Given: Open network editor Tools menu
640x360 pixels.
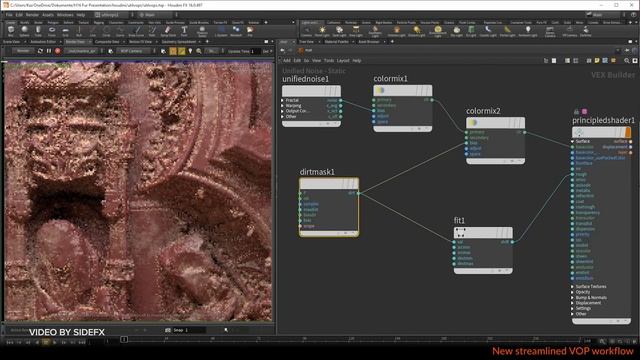Looking at the screenshot, I should click(329, 60).
